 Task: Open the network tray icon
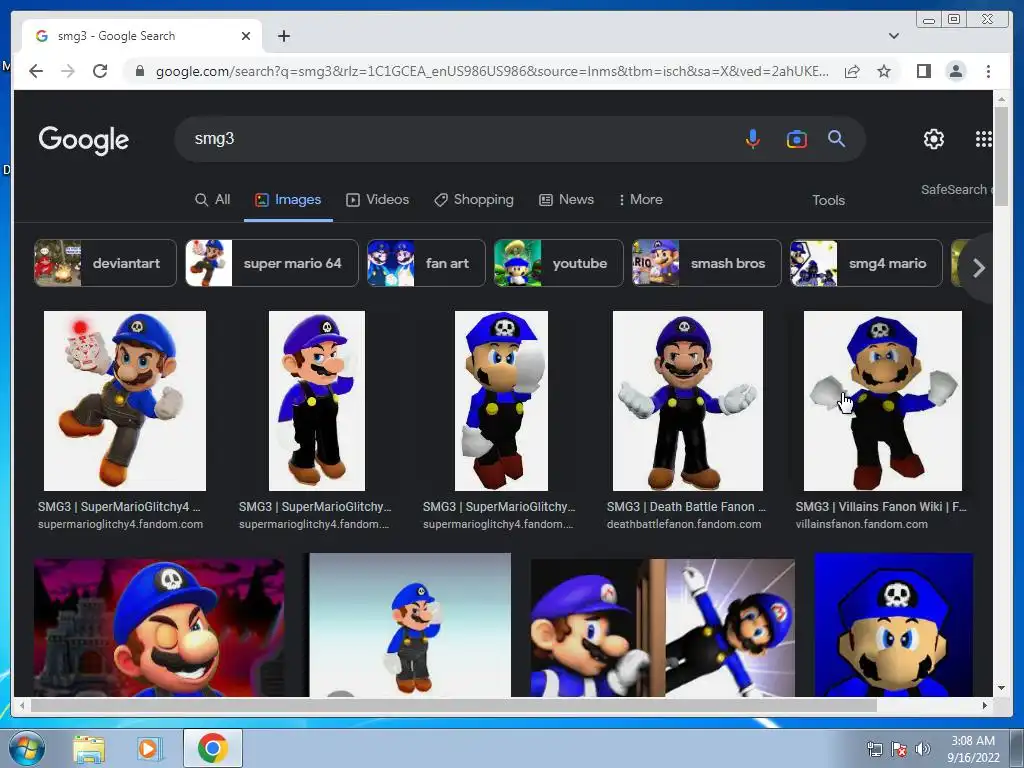tap(874, 749)
